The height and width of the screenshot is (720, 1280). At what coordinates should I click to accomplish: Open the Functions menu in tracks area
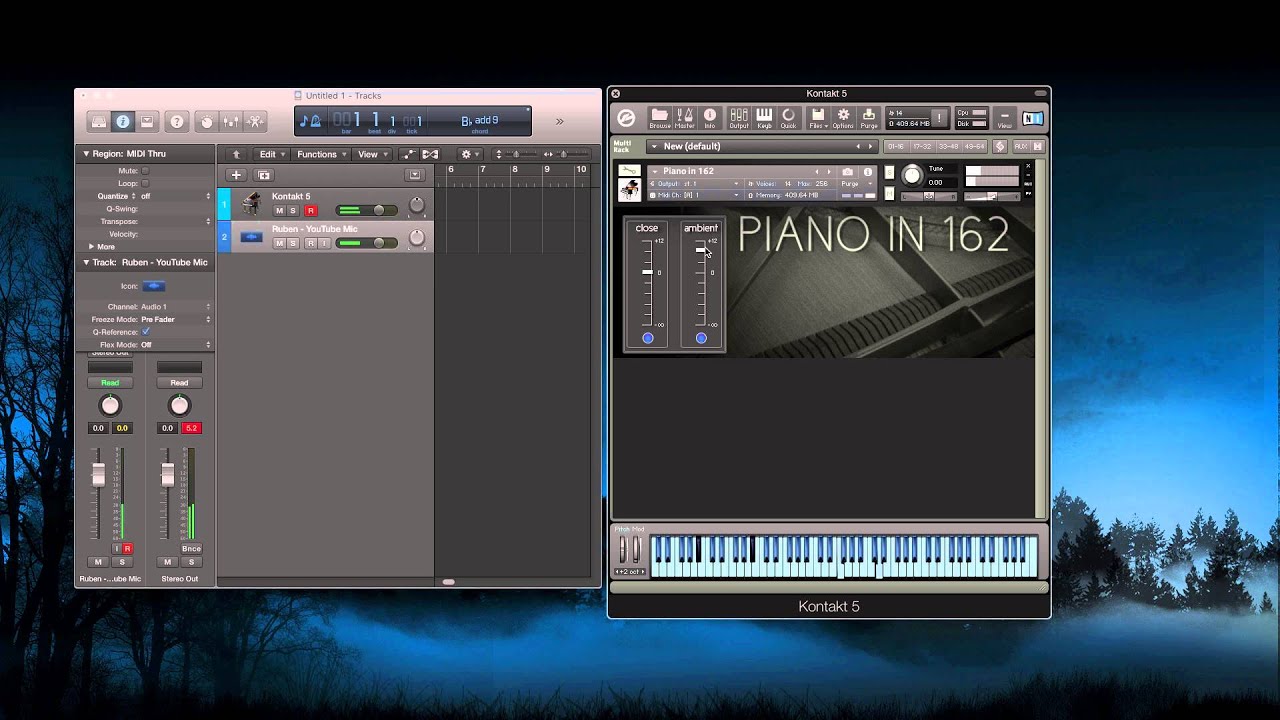coord(320,154)
